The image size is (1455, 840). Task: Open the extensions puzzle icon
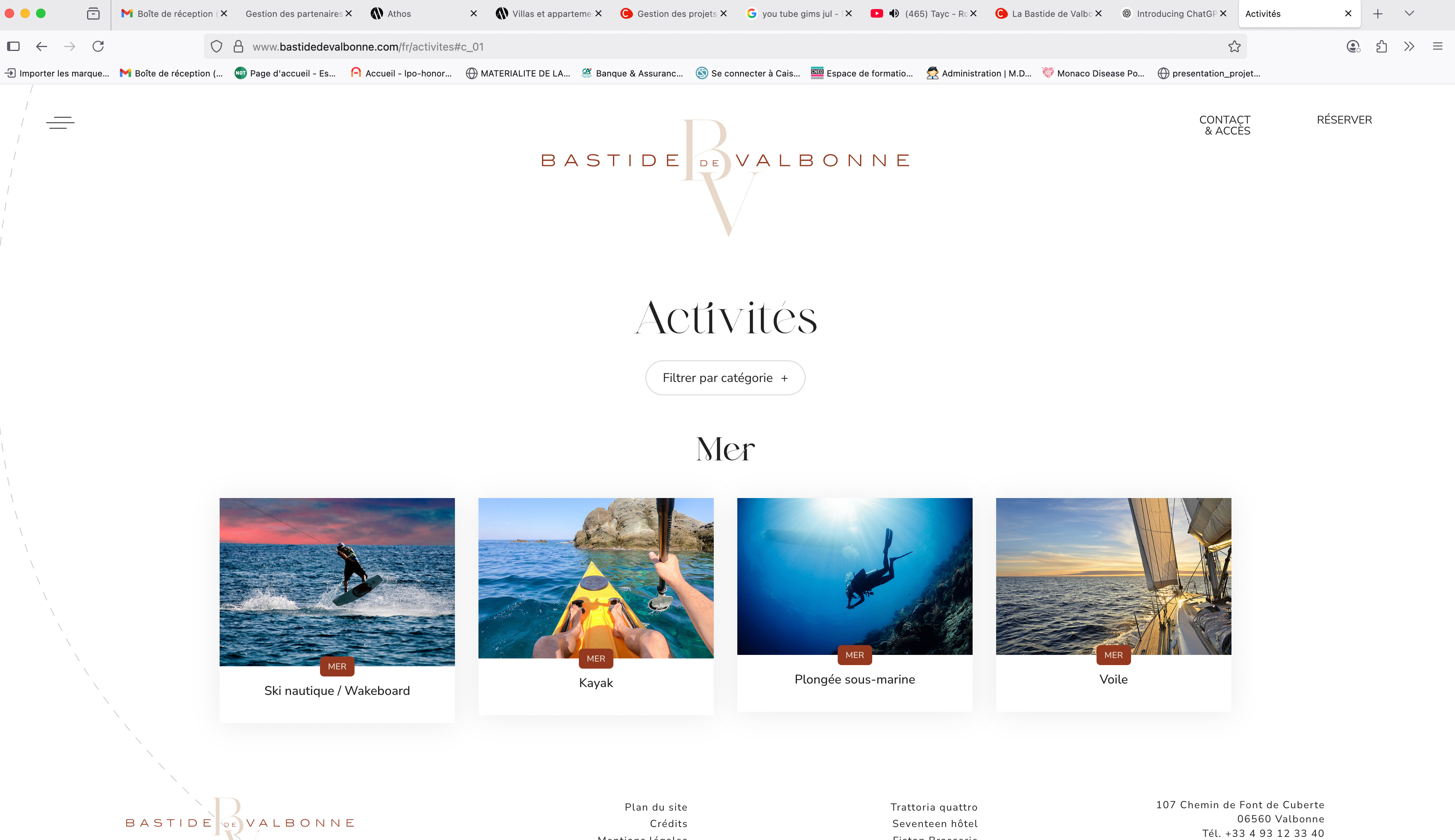1381,46
